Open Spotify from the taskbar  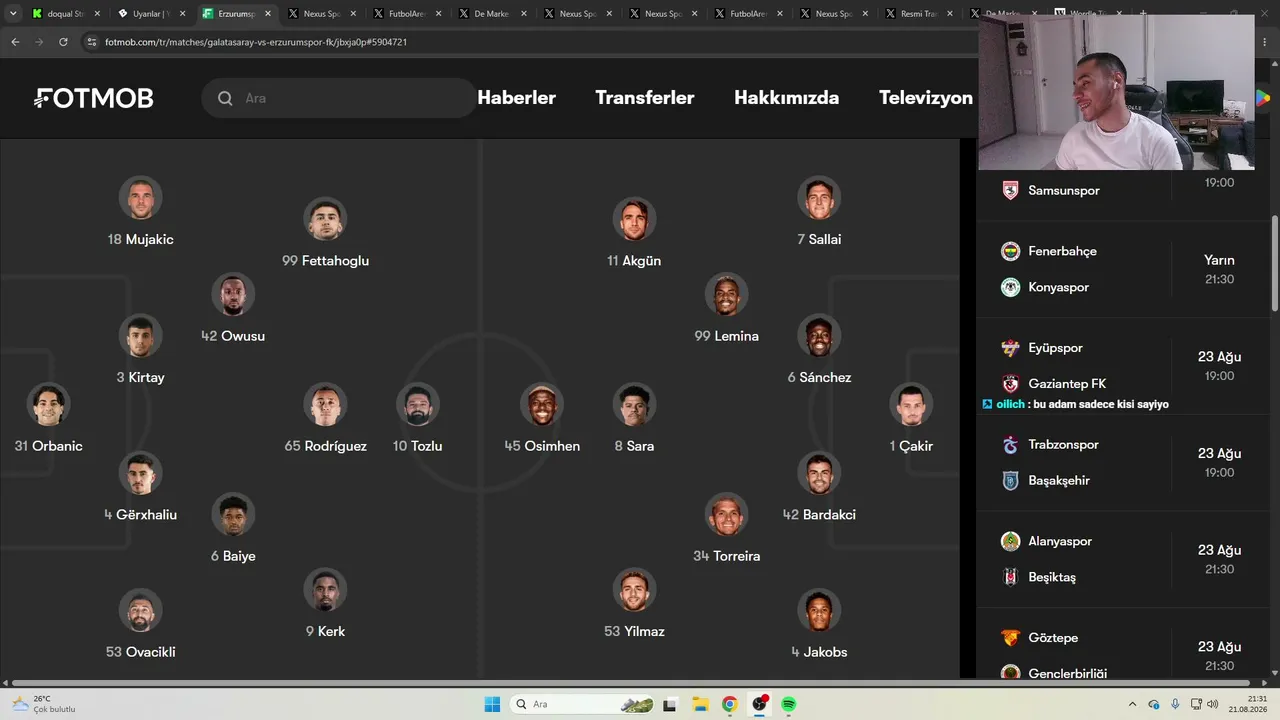[789, 704]
